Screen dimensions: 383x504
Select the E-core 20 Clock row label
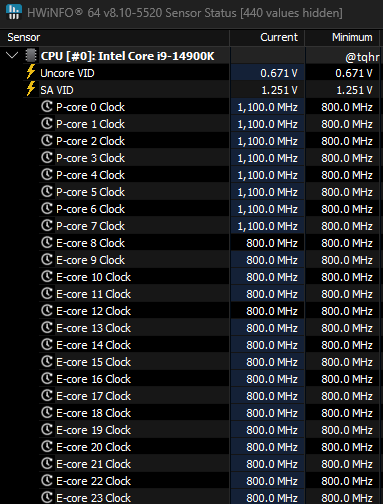93,447
